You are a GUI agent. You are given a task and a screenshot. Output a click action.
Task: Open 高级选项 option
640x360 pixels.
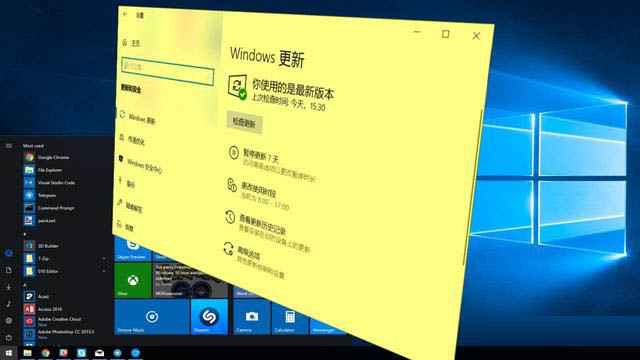[249, 254]
